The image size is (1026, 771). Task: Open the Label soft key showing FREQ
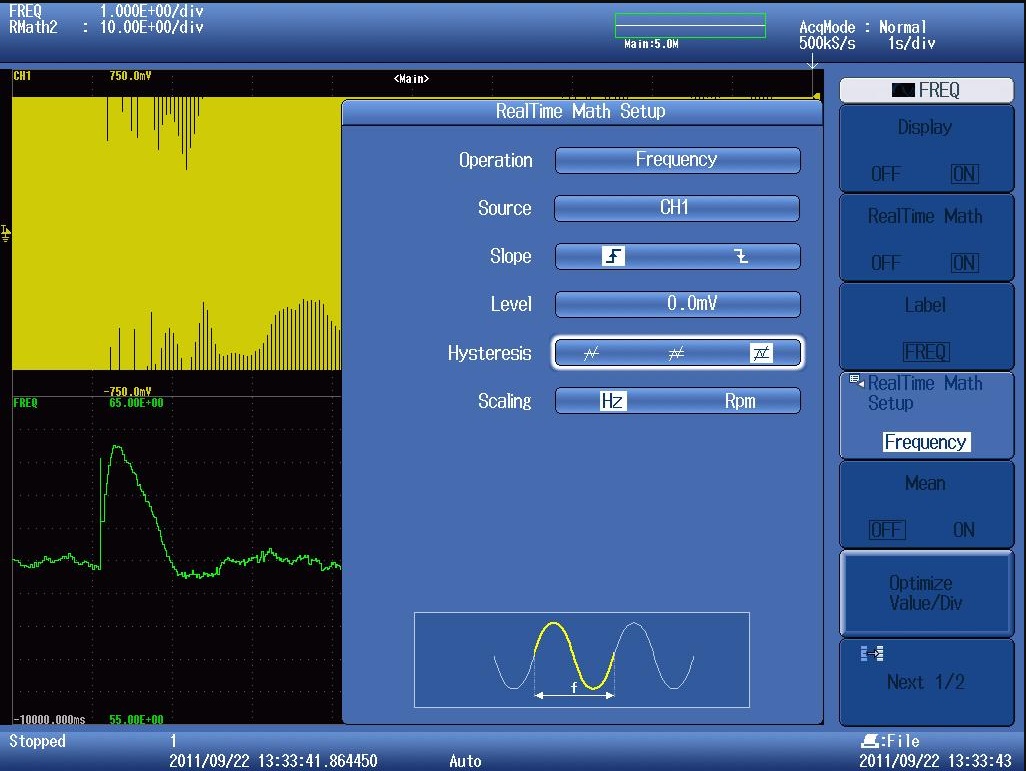[x=925, y=327]
